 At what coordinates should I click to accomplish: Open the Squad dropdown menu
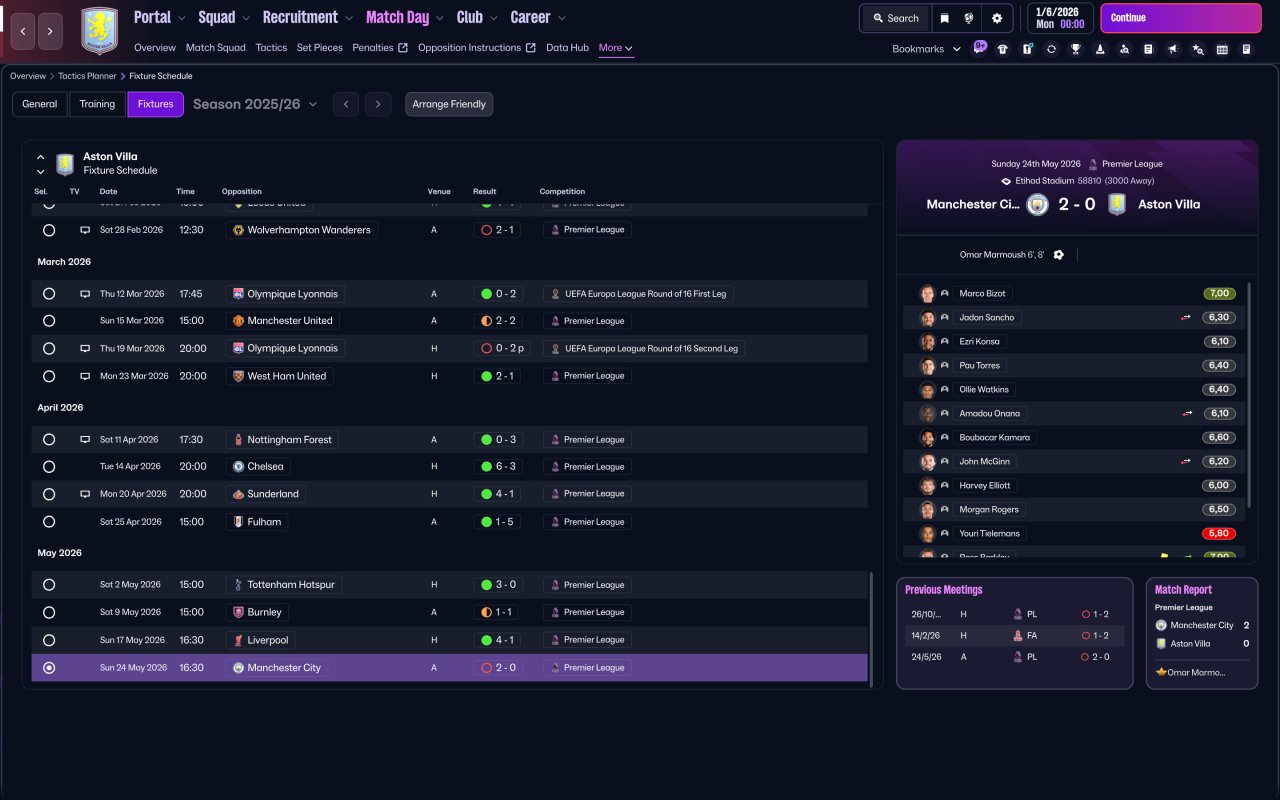[x=224, y=17]
